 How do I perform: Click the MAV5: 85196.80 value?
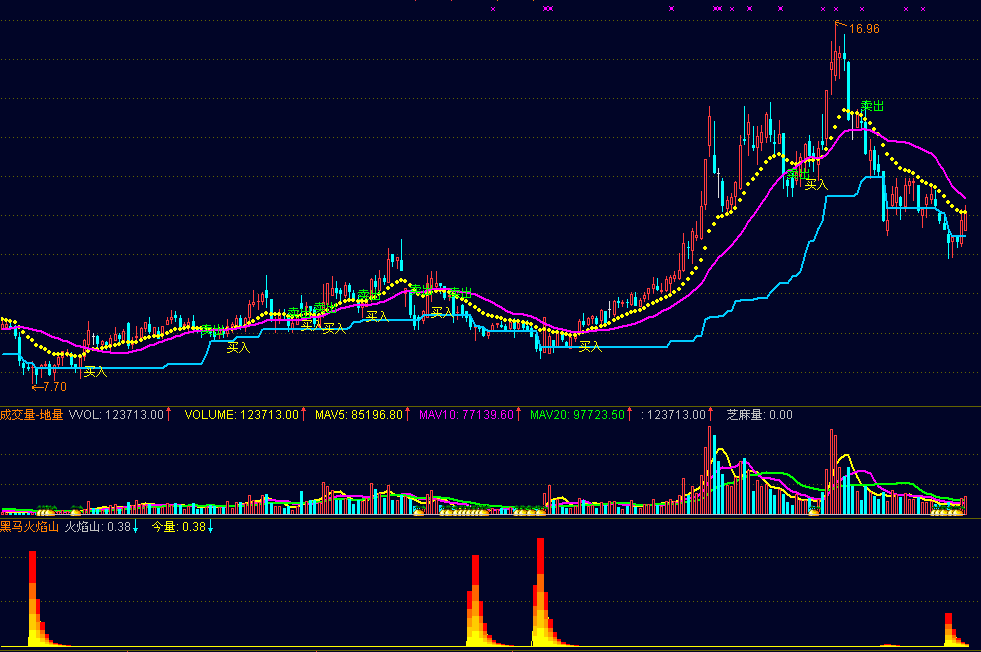(x=358, y=415)
